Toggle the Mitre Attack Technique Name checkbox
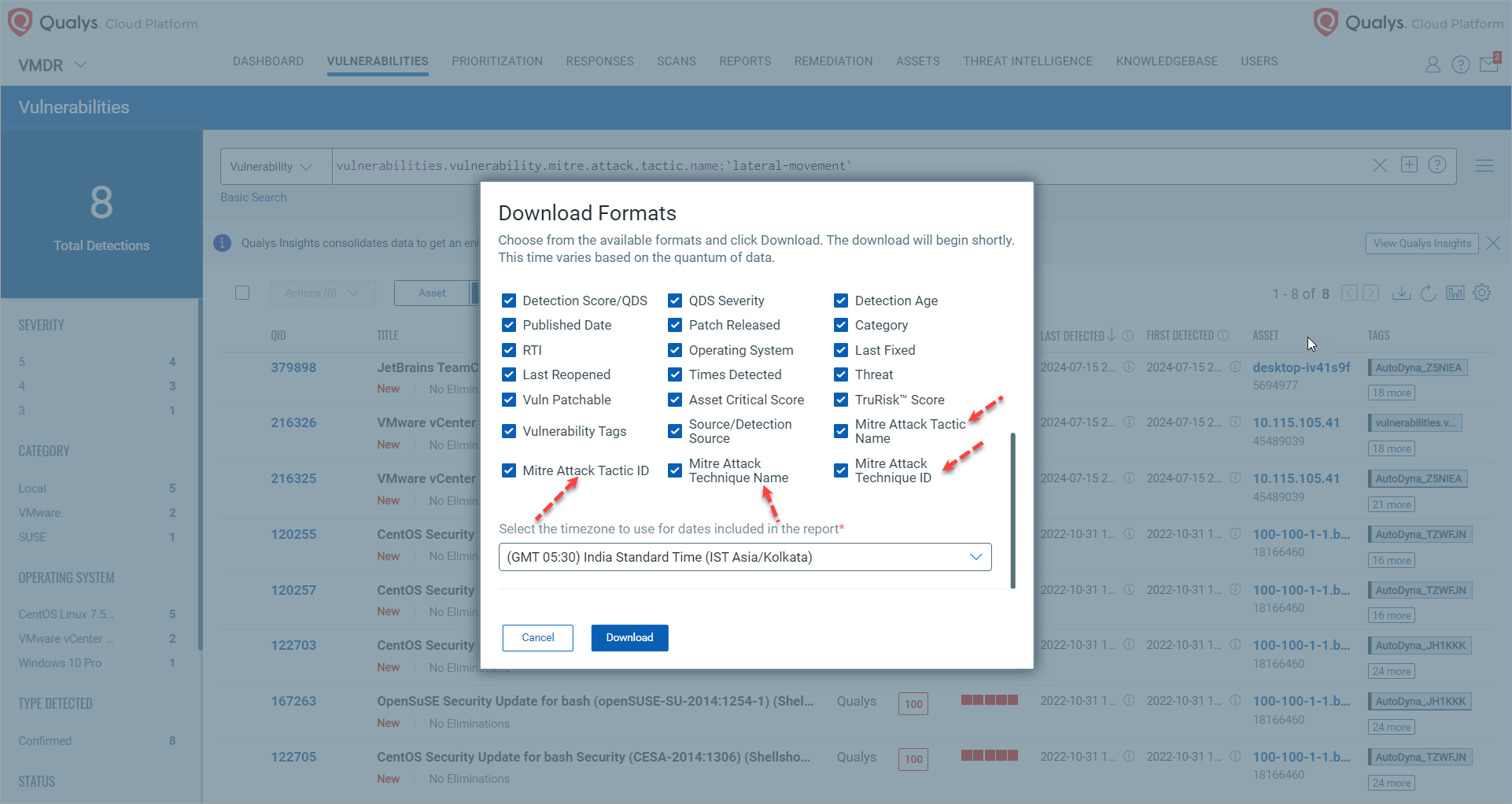 click(x=675, y=470)
